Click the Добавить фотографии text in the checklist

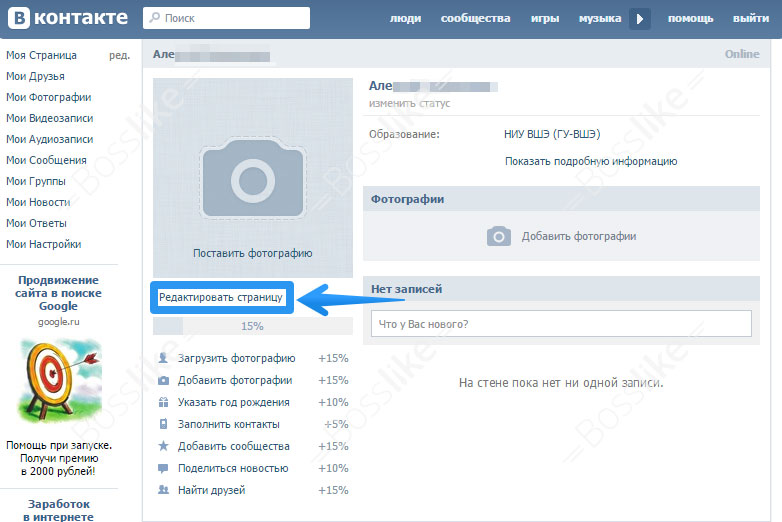point(235,380)
